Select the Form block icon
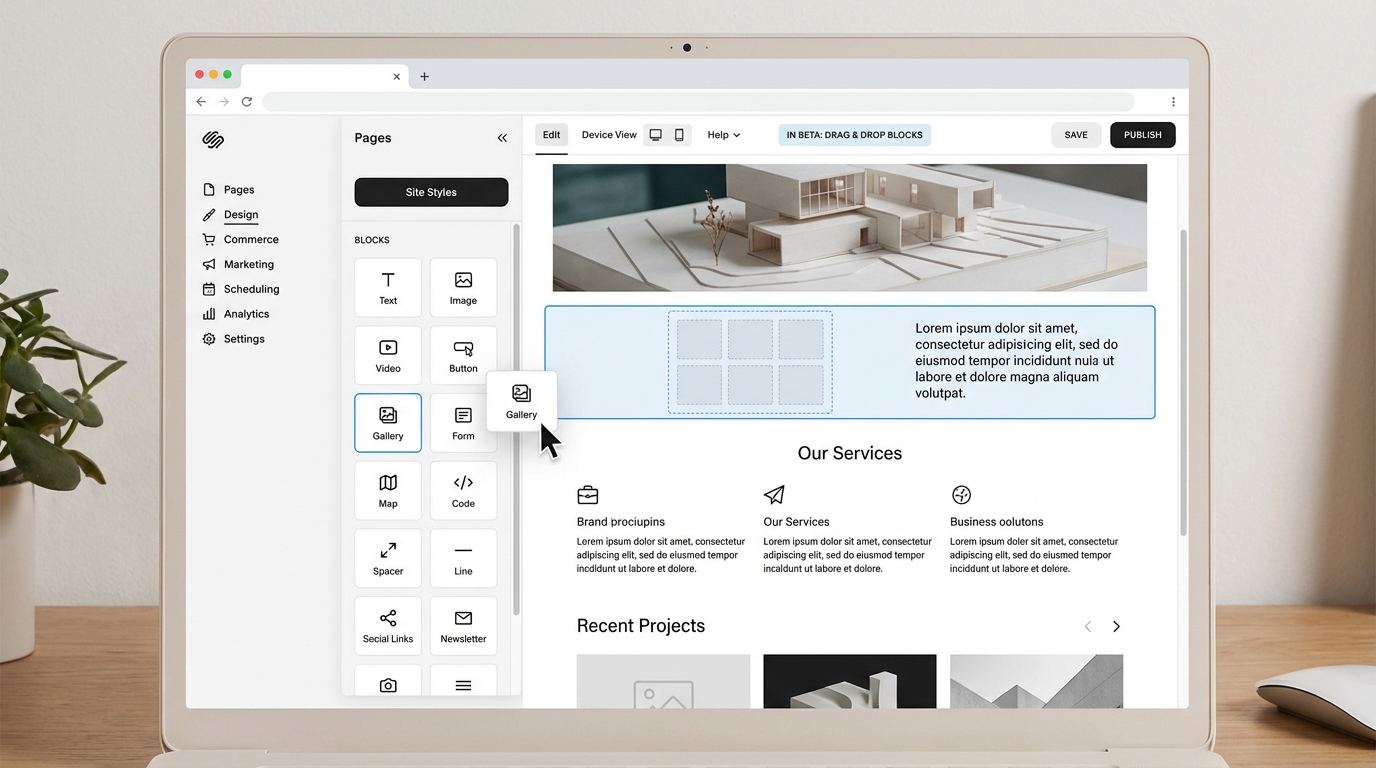 463,422
